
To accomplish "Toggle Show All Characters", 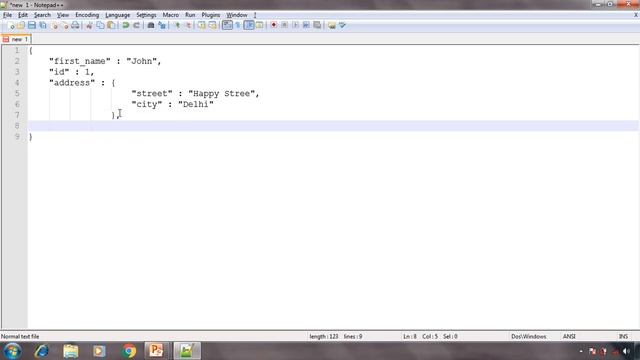I will click(x=238, y=25).
